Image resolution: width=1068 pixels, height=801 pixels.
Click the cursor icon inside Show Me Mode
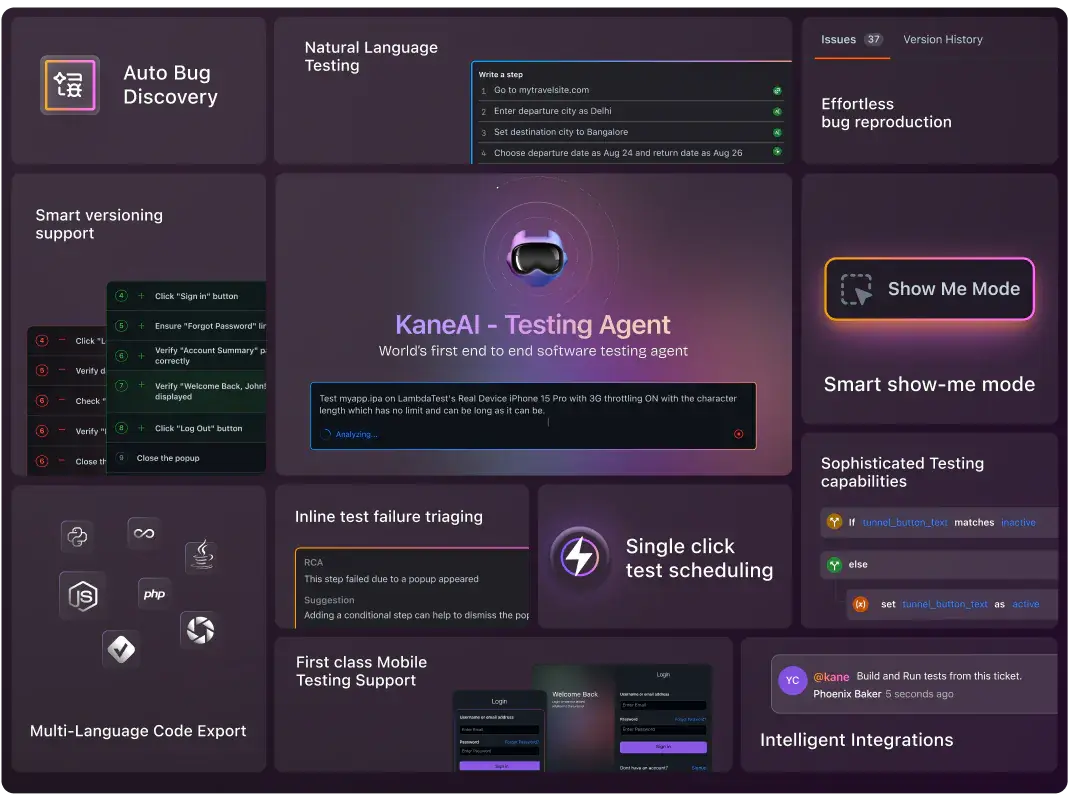click(x=858, y=289)
